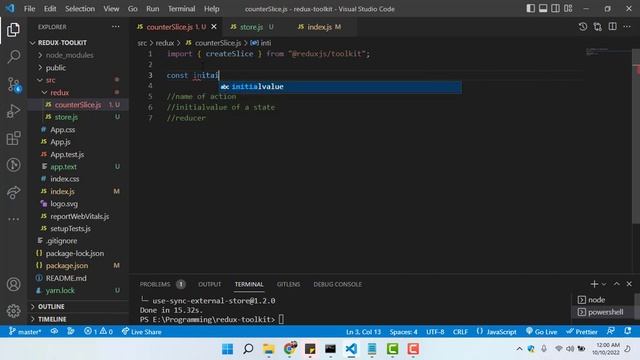Image resolution: width=640 pixels, height=360 pixels.
Task: Click the master branch status bar item
Action: (25, 332)
